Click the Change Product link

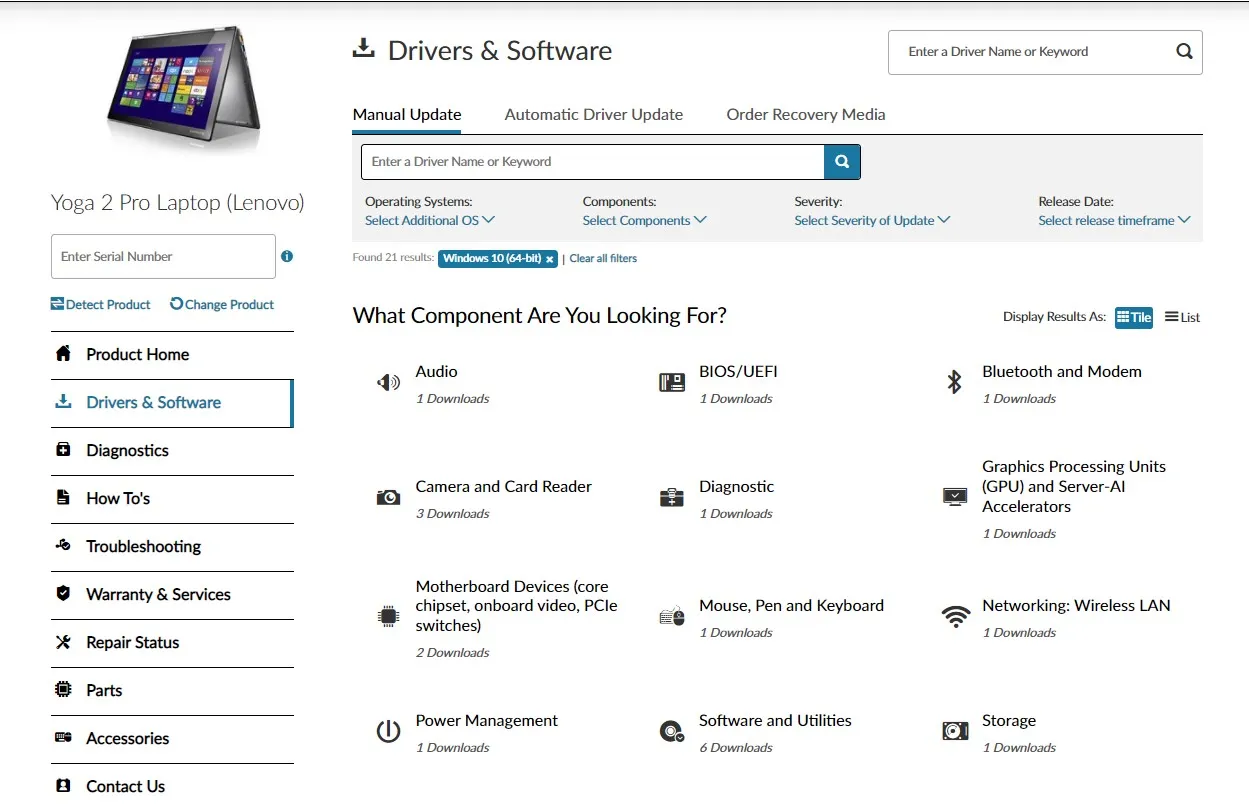click(222, 304)
